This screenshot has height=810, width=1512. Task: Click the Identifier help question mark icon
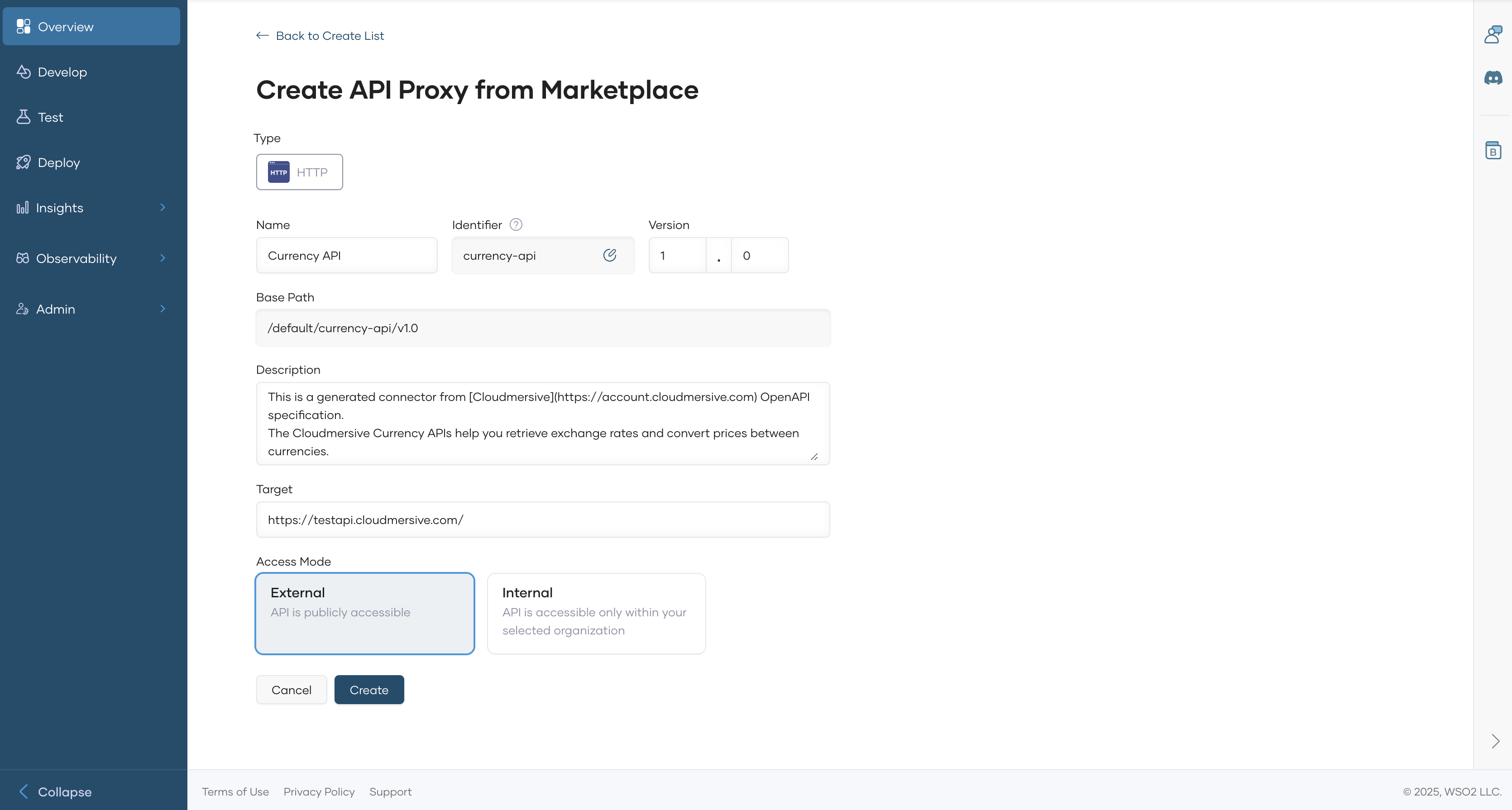(x=515, y=224)
